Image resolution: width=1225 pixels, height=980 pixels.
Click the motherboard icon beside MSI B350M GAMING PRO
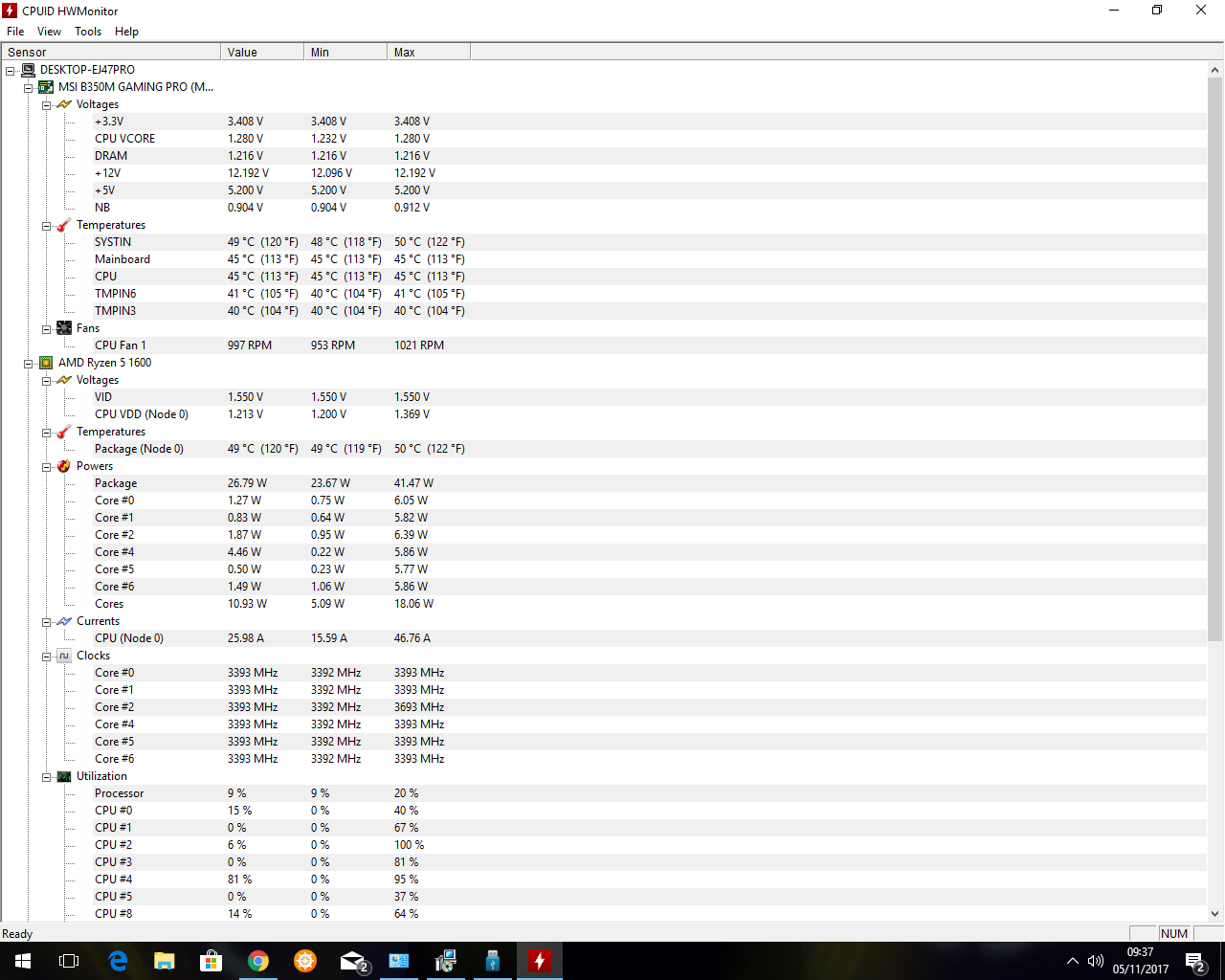click(x=46, y=87)
